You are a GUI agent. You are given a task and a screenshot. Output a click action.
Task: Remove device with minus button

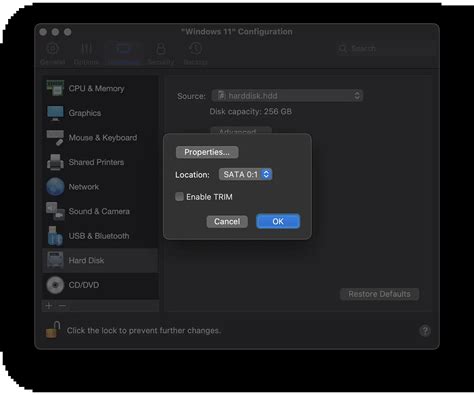point(62,306)
